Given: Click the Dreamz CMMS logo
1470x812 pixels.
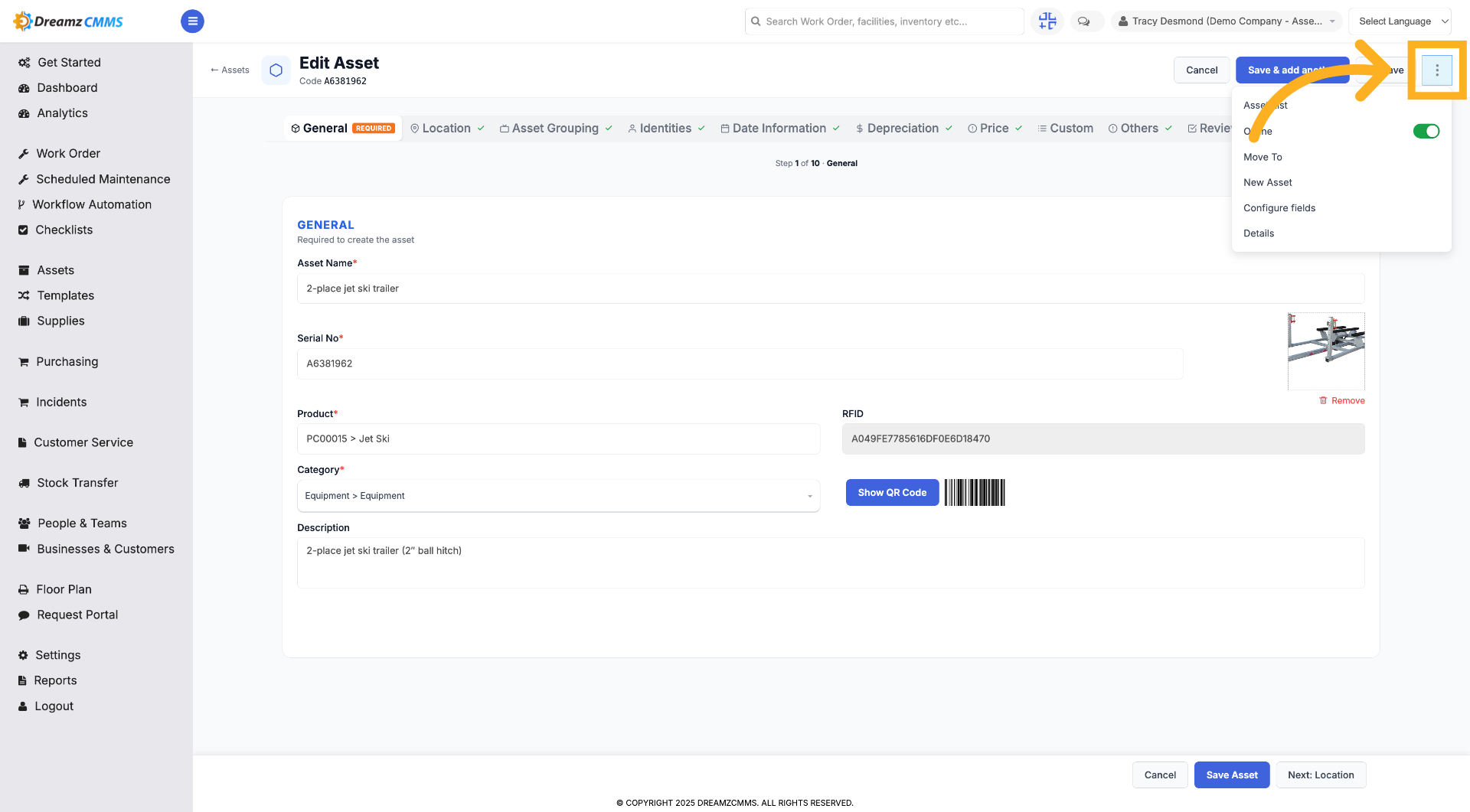Looking at the screenshot, I should (x=69, y=21).
